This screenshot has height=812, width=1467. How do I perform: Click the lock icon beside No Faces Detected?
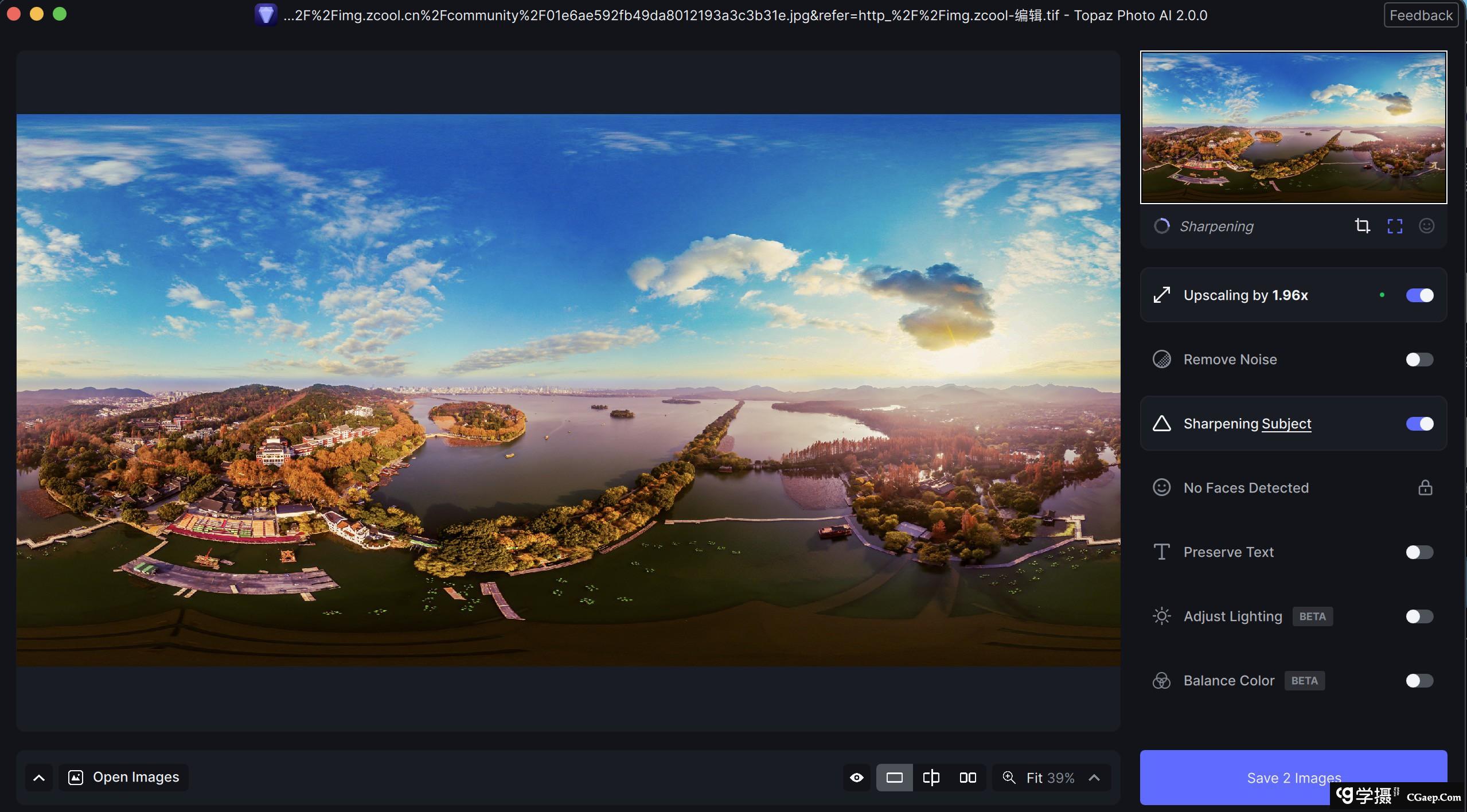[x=1425, y=488]
